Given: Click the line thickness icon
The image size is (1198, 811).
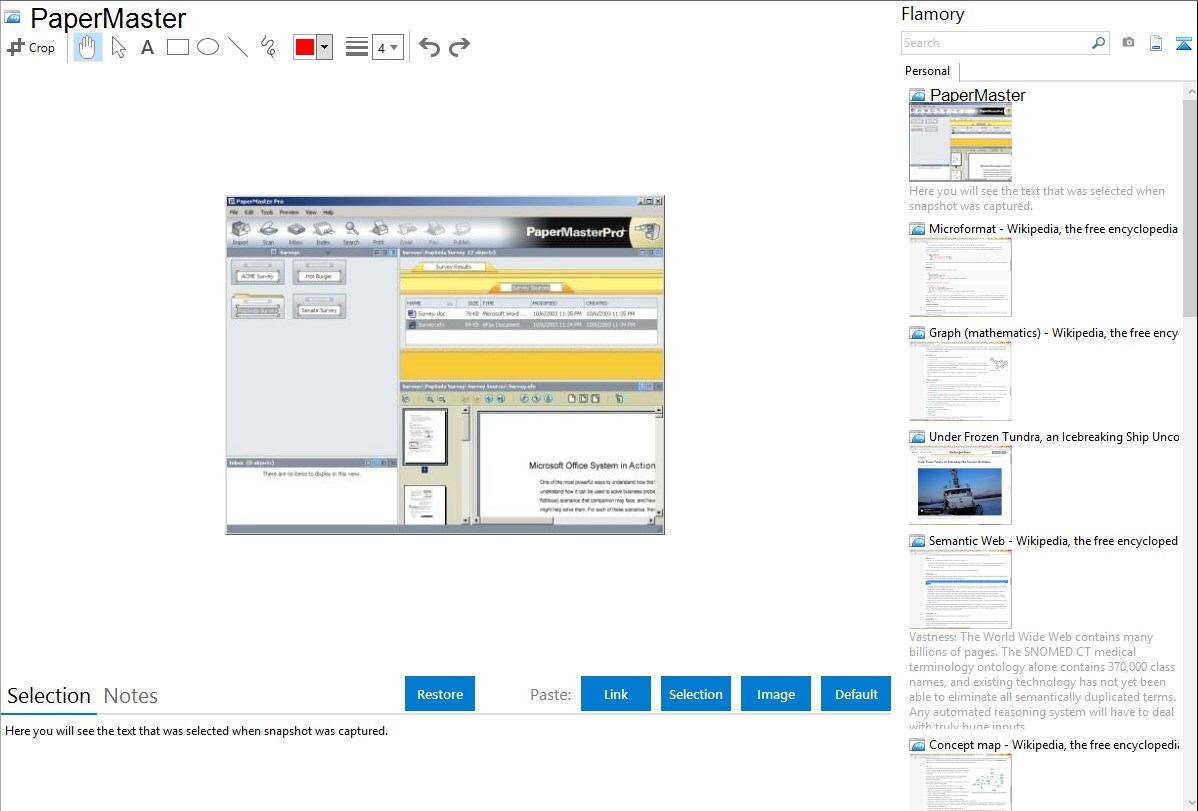Looking at the screenshot, I should (357, 47).
